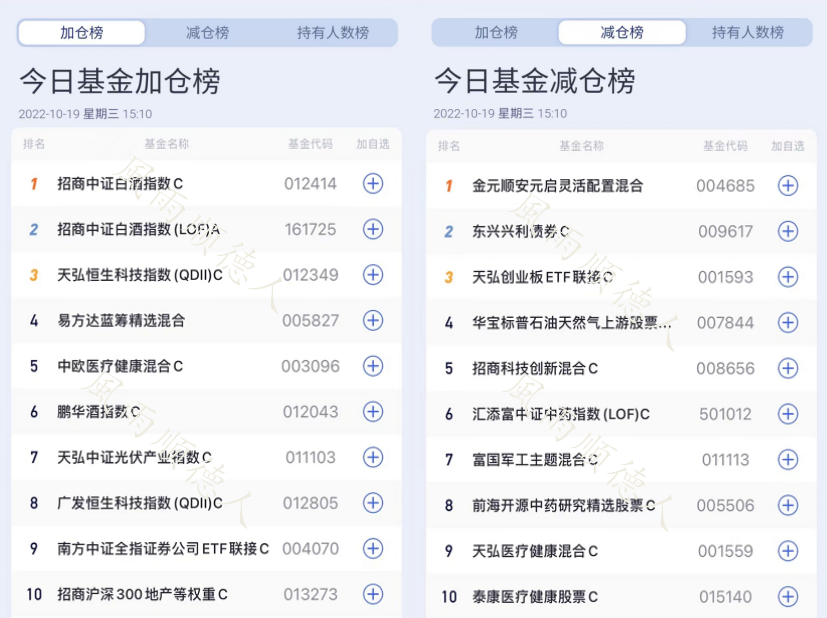Screen dimensions: 827x618
Task: Open 持有人数榜 tab in left panel
Action: coord(333,33)
